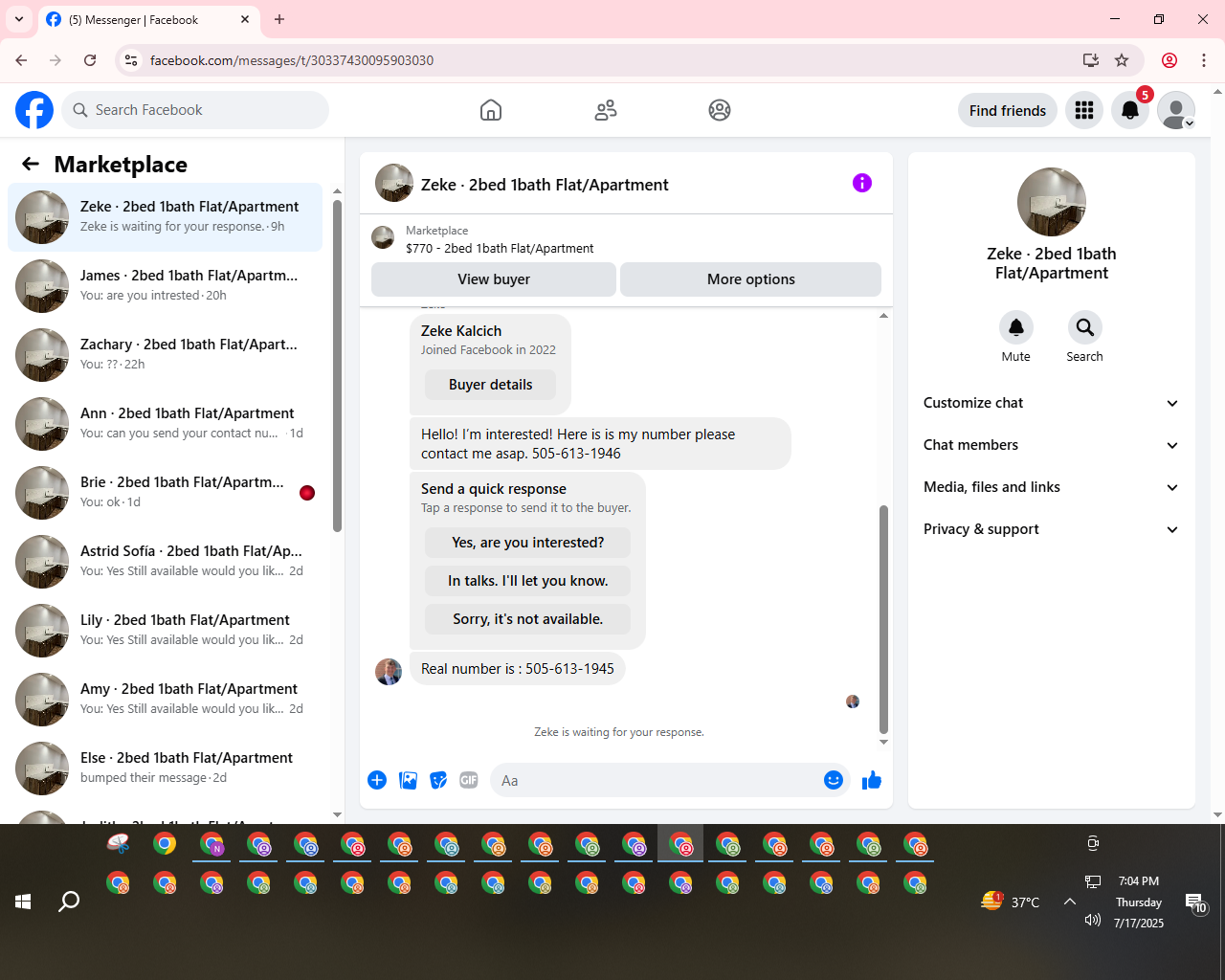Show hidden system tray icons chevron
The width and height of the screenshot is (1225, 980).
[x=1070, y=901]
